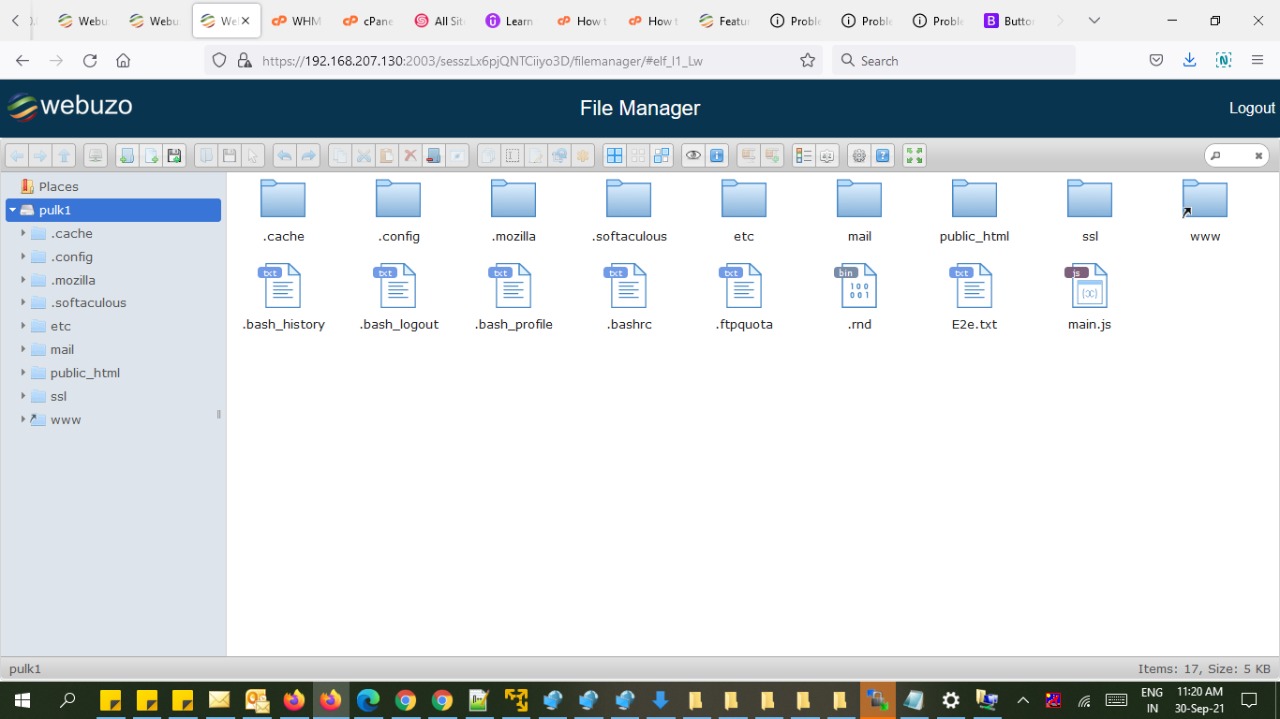
Task: Adjust the sidebar resize handle
Action: pyautogui.click(x=218, y=414)
